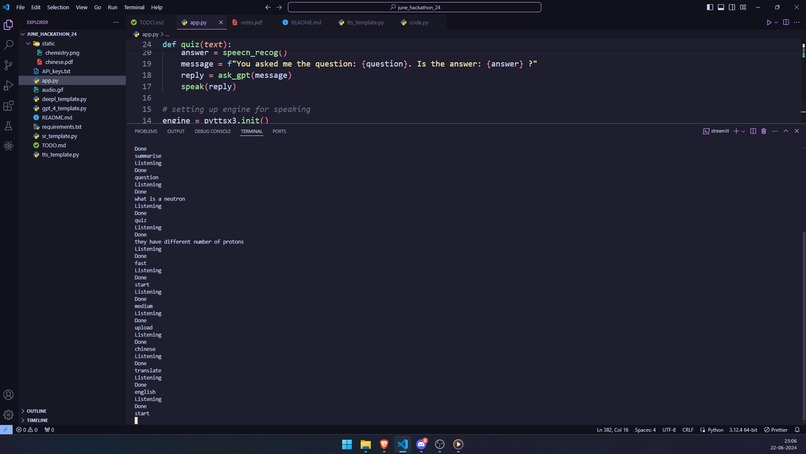Open the Accounts menu icon
The image size is (806, 454).
8,395
